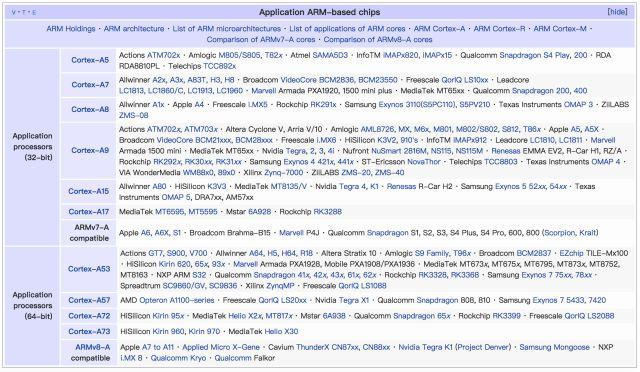This screenshot has width=640, height=372.
Task: Open the Samsung Mongoose link
Action: pyautogui.click(x=554, y=347)
